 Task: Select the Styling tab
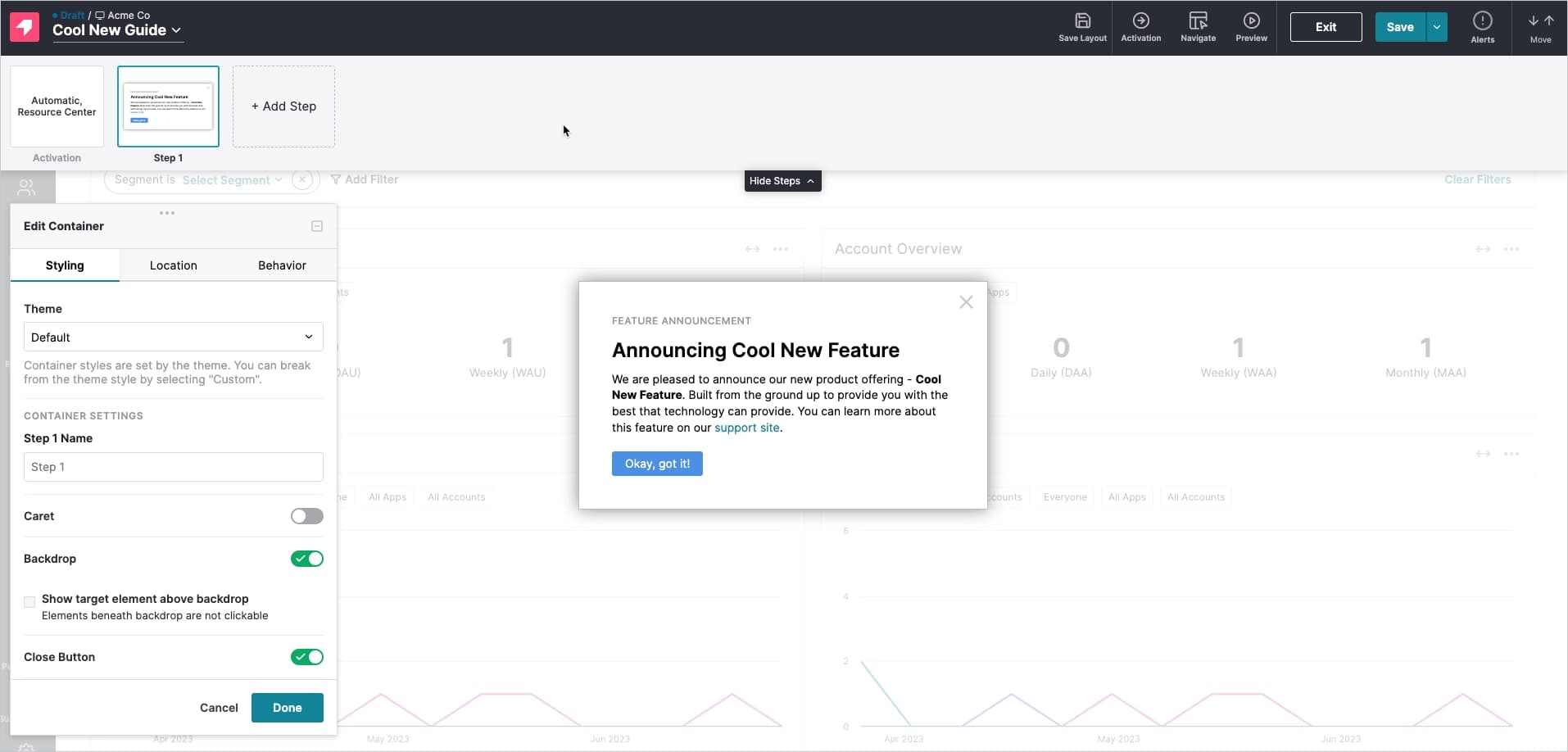[x=65, y=265]
